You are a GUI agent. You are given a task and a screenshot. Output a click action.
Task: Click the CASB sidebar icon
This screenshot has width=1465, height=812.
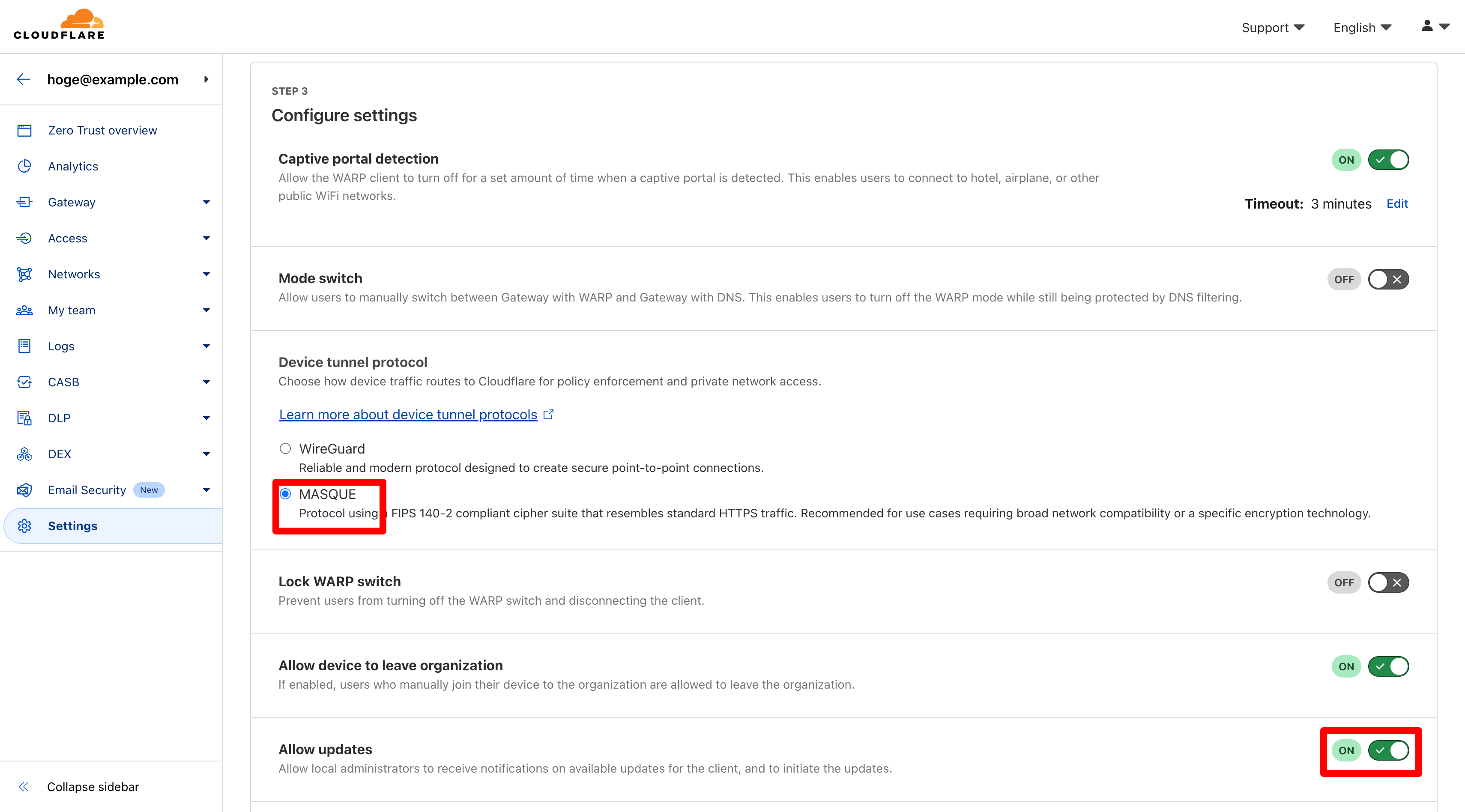(x=24, y=382)
